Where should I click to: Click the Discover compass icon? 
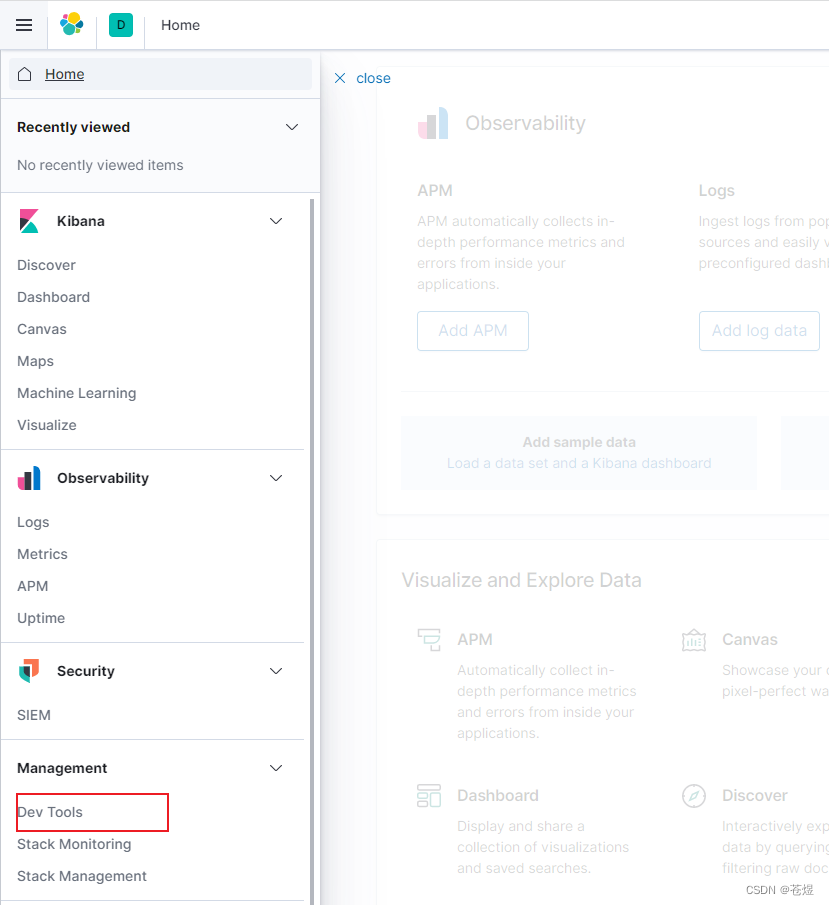(x=694, y=796)
